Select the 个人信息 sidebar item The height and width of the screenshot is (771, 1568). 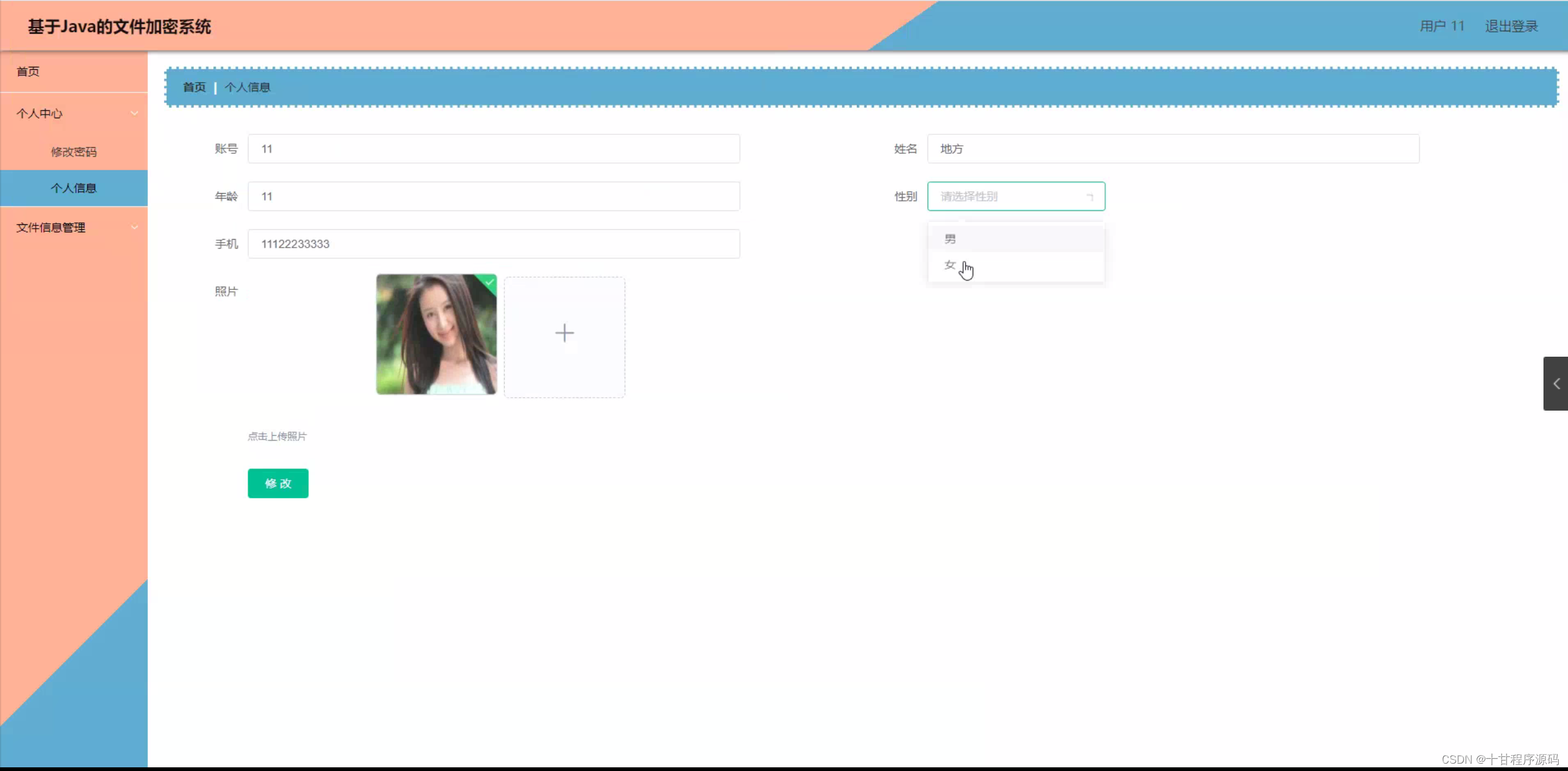(x=74, y=188)
